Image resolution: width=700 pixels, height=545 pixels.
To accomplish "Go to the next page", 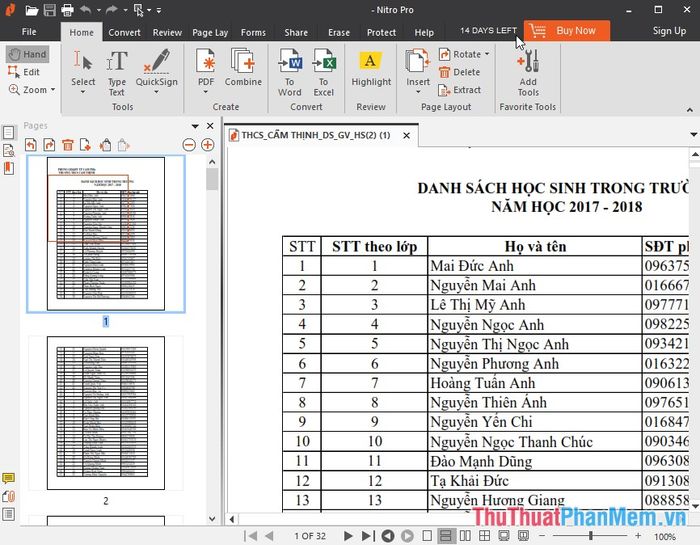I will 348,536.
